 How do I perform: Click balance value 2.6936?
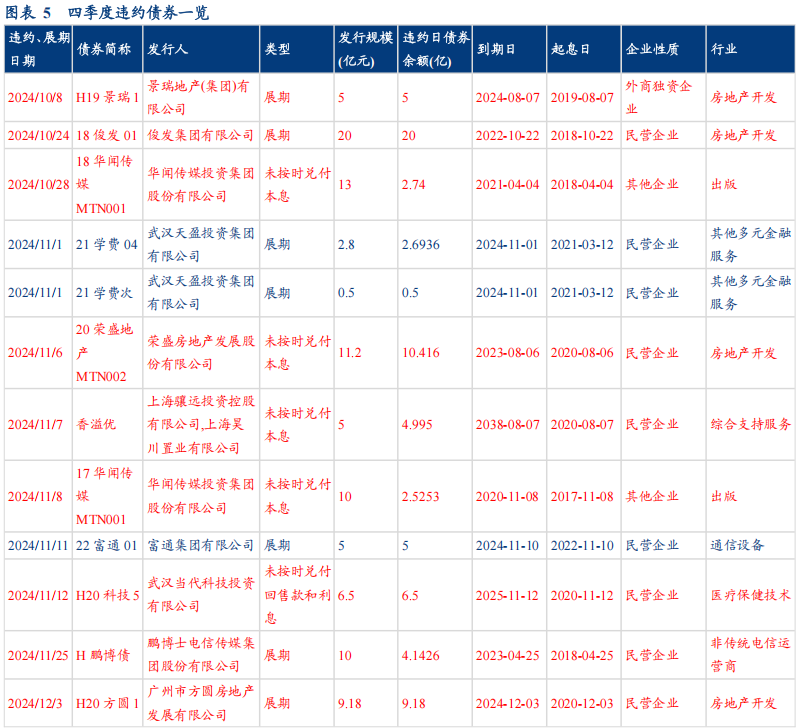[420, 245]
